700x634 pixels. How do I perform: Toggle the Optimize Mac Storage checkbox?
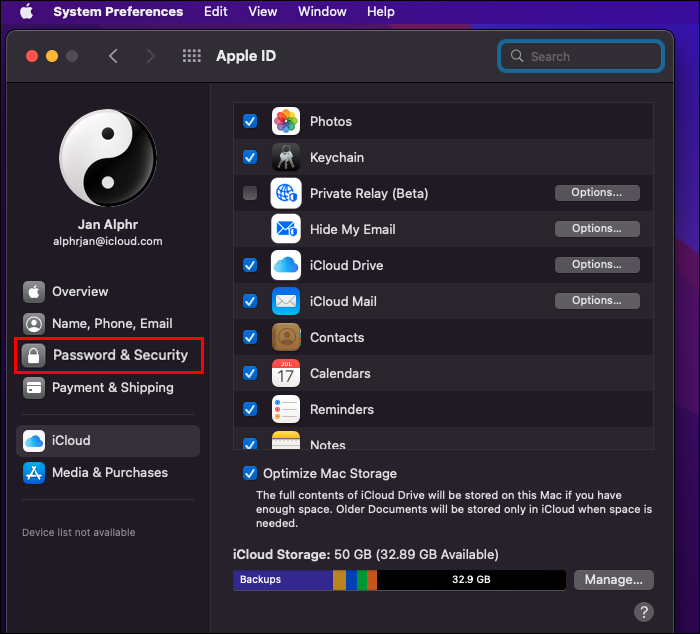click(250, 473)
